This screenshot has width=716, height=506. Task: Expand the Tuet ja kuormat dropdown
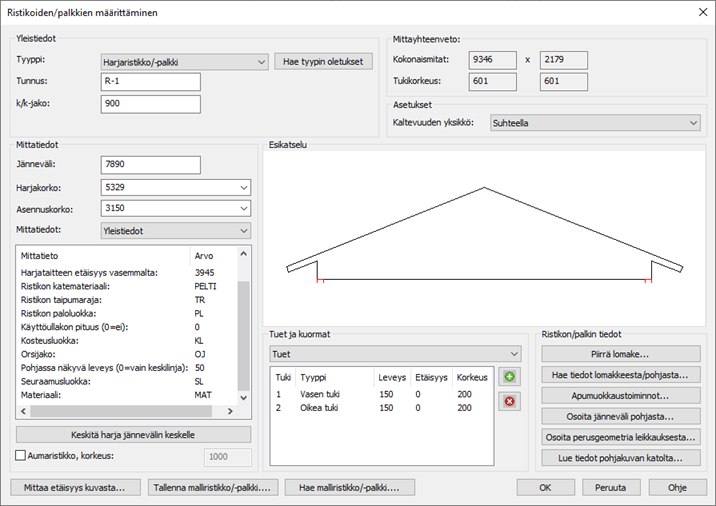396,353
